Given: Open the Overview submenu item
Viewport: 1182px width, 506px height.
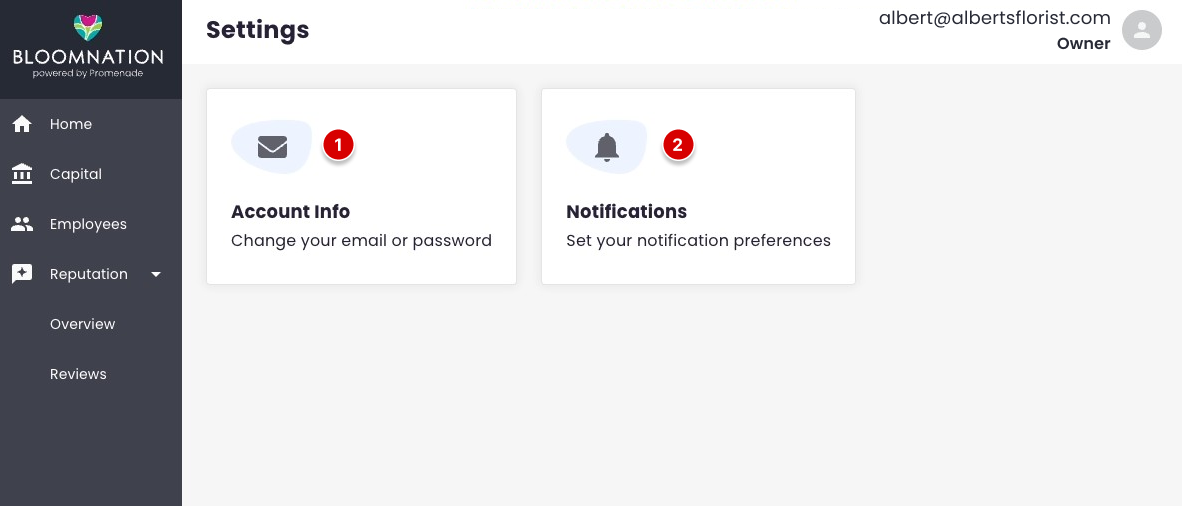Looking at the screenshot, I should click(x=83, y=324).
